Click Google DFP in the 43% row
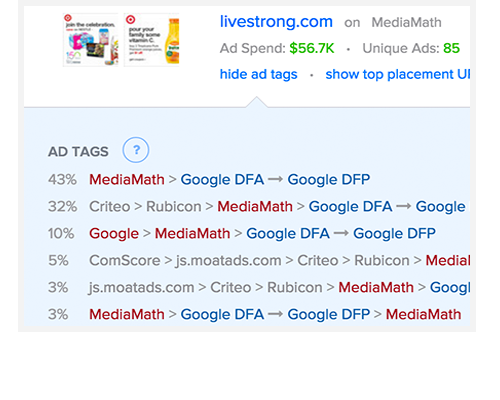The height and width of the screenshot is (400, 500). [x=329, y=180]
